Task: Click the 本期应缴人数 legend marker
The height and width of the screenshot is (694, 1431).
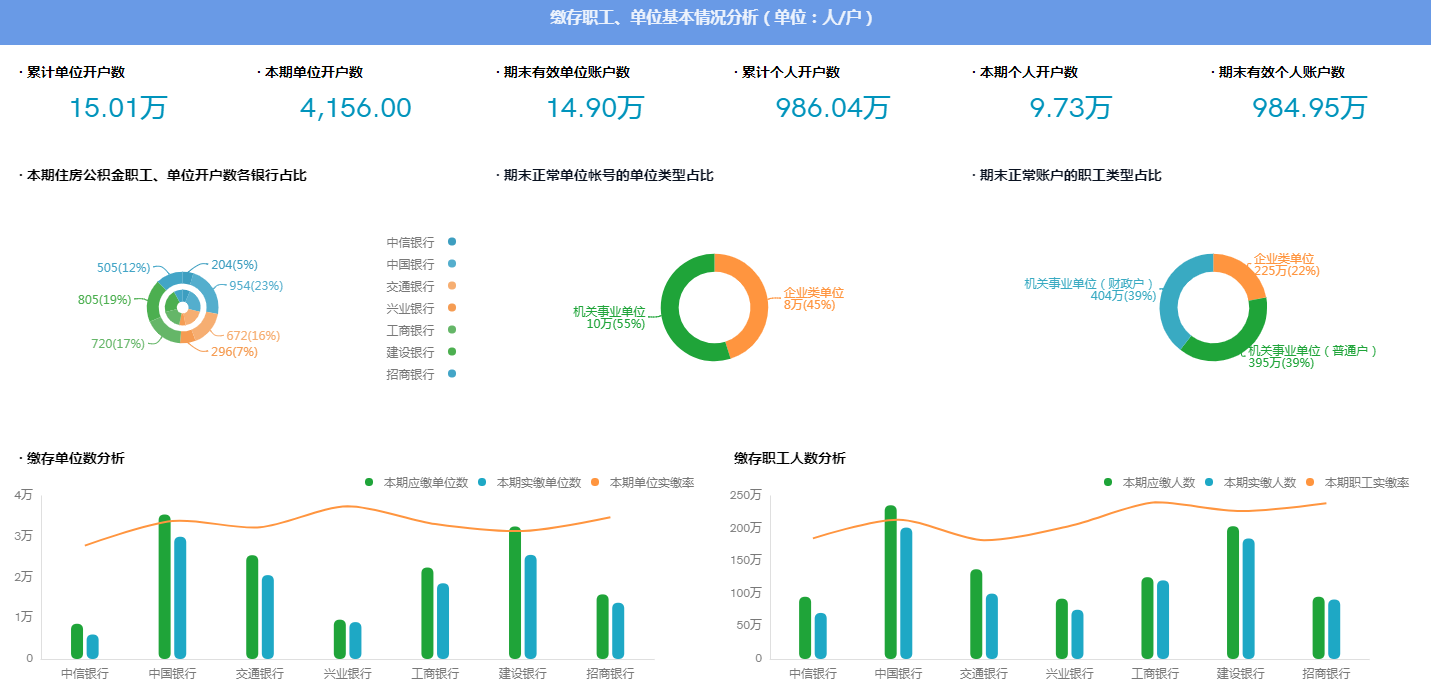Action: click(x=1108, y=483)
